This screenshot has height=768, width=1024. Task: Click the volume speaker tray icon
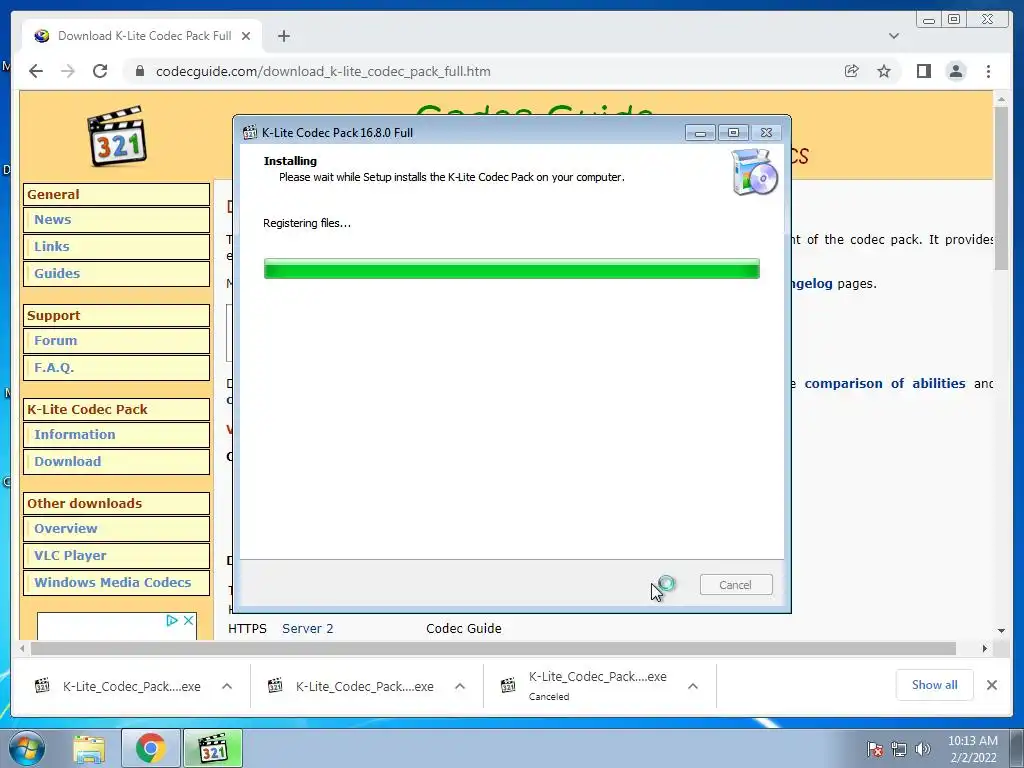pyautogui.click(x=923, y=749)
